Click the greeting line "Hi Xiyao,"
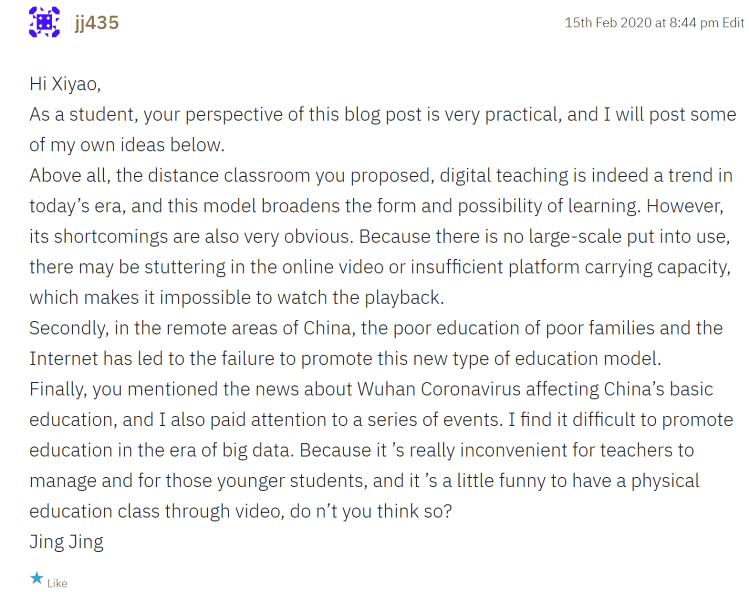Screen dimensions: 749x592 pos(68,84)
